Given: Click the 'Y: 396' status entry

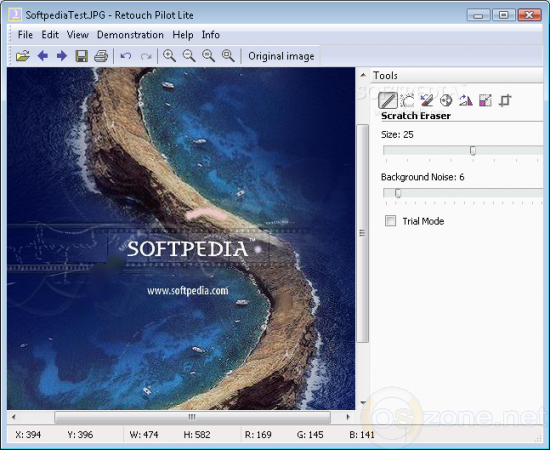Looking at the screenshot, I should pyautogui.click(x=80, y=435).
